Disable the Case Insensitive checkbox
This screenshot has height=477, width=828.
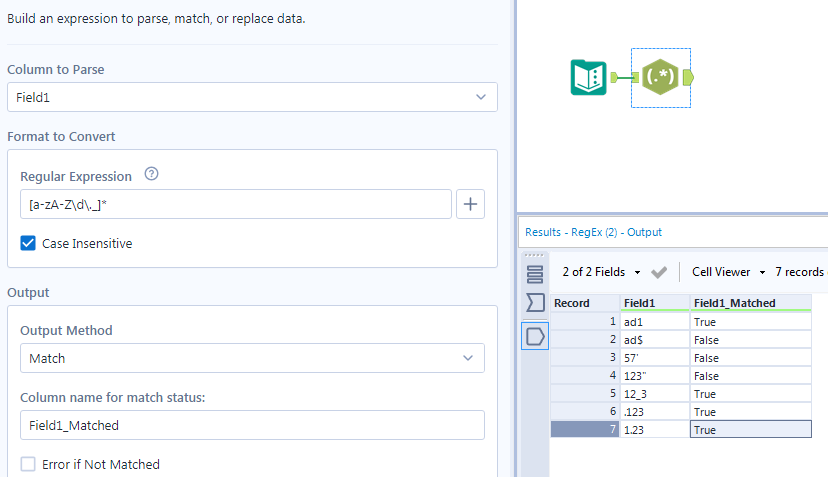point(28,243)
